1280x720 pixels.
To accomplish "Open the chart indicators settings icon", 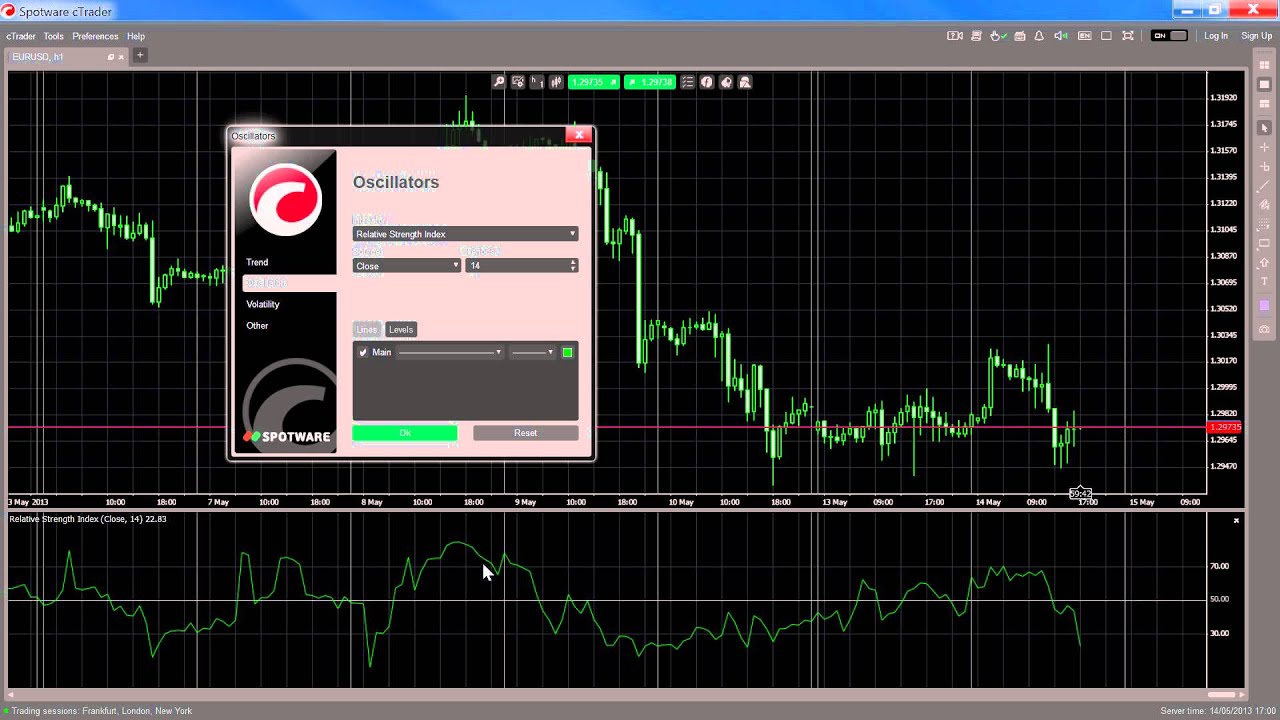I will click(x=518, y=82).
